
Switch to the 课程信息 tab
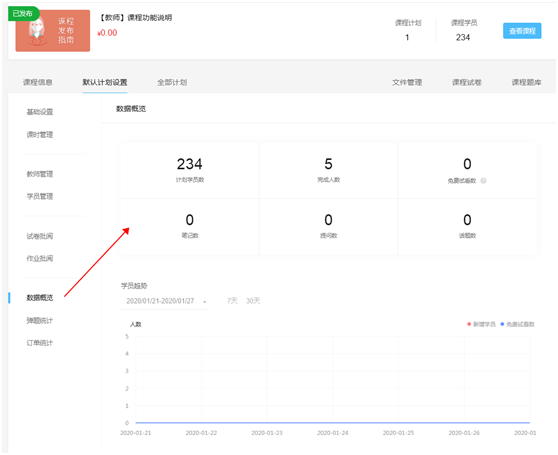38,83
